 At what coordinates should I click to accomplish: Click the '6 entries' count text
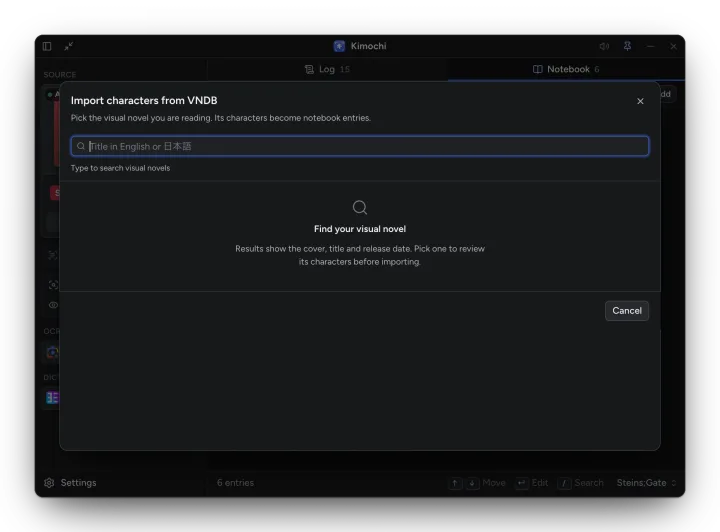pos(235,482)
